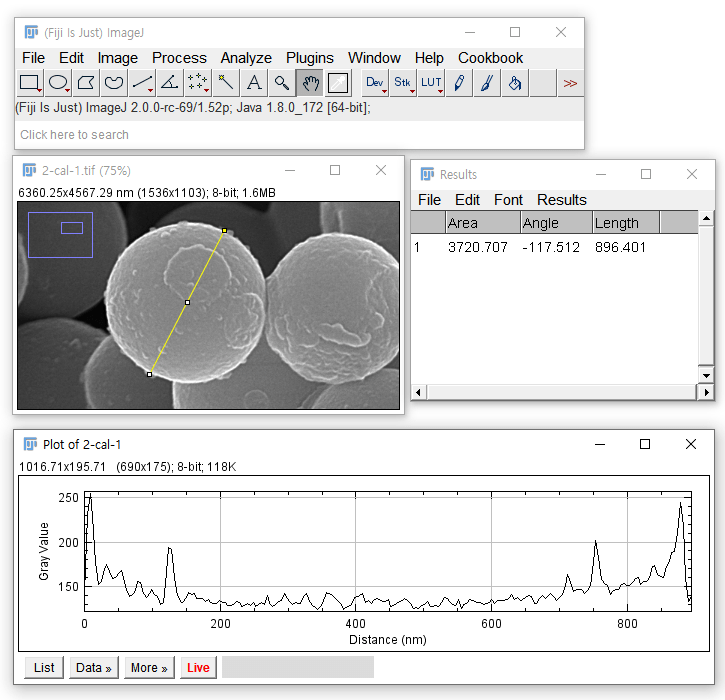Select the 3720.707 area value
The height and width of the screenshot is (700, 725).
tap(478, 247)
